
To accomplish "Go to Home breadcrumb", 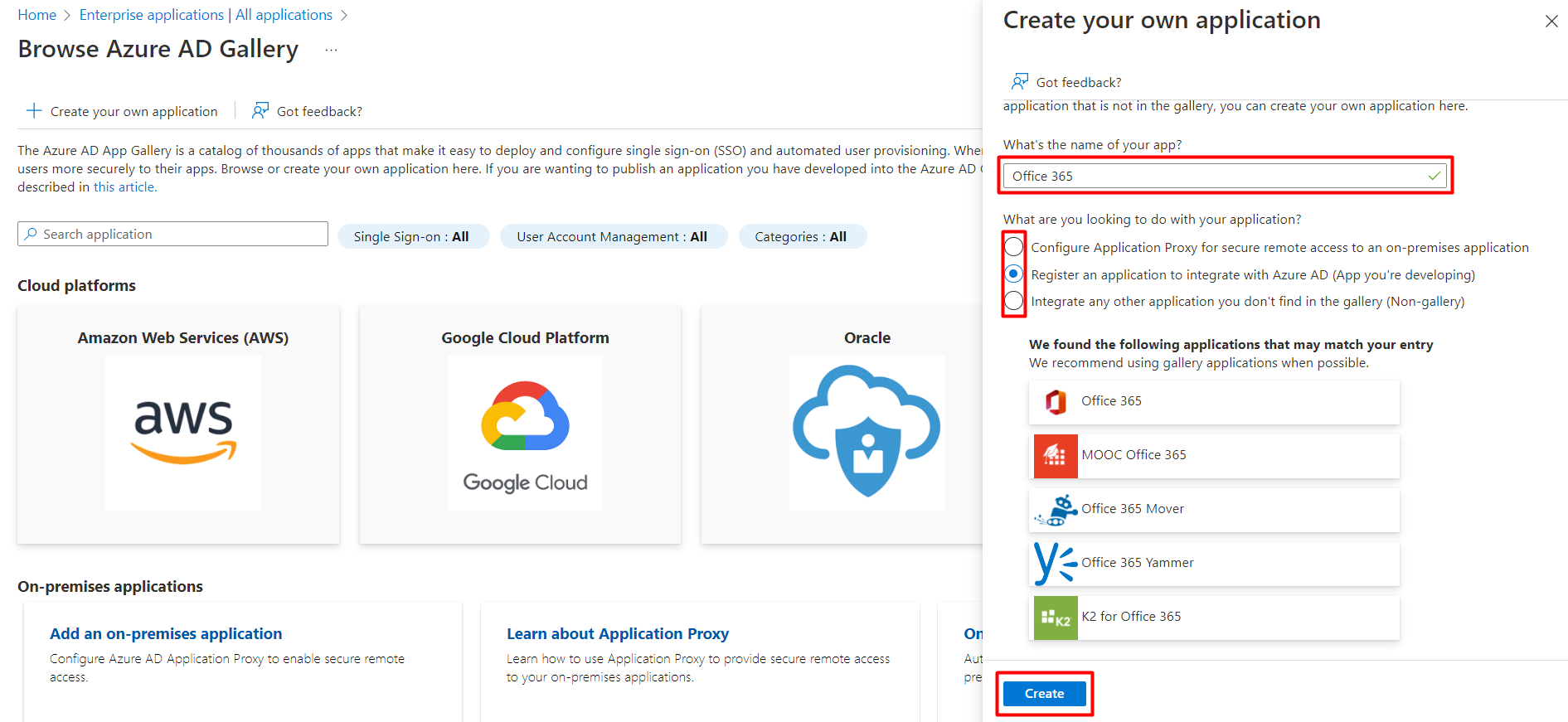I will click(x=37, y=15).
